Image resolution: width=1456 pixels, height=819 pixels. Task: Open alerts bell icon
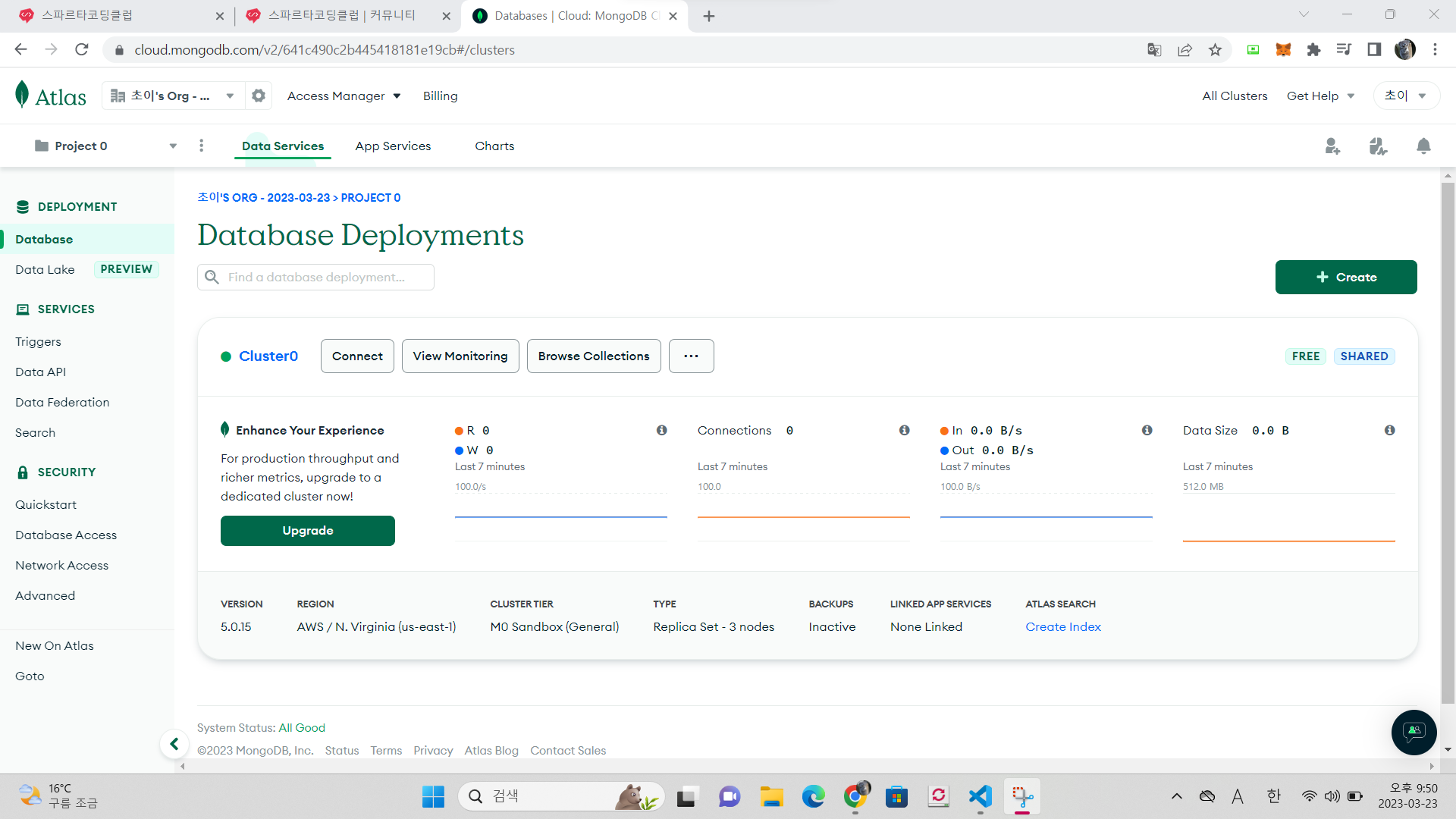tap(1423, 146)
